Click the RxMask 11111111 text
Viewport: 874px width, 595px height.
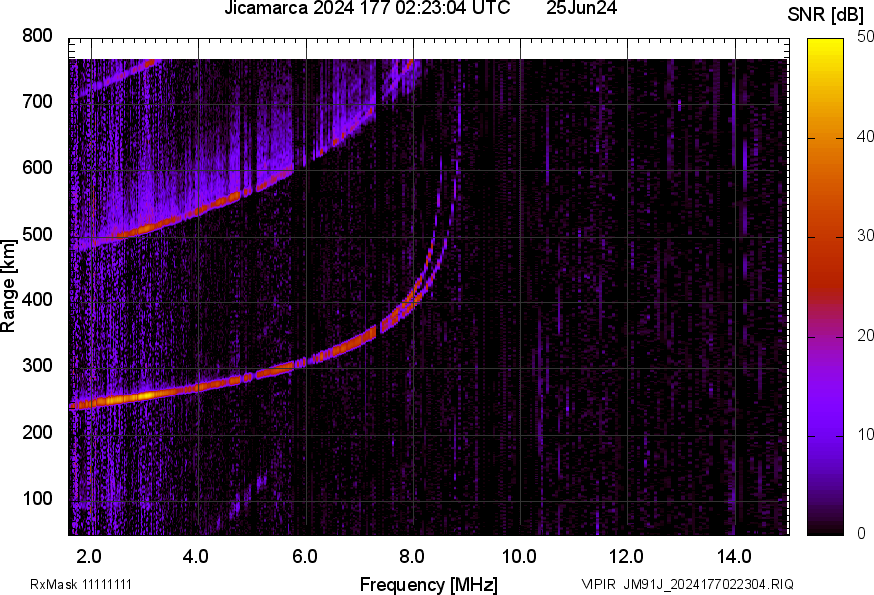(81, 584)
